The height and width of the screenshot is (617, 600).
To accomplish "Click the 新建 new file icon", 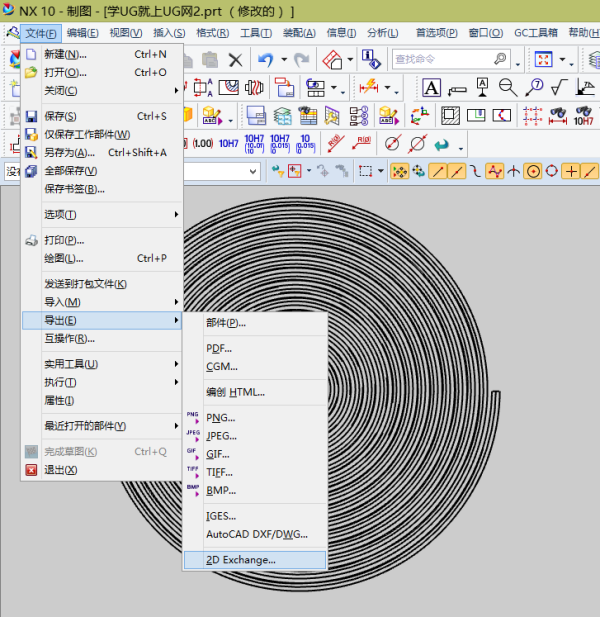I will pyautogui.click(x=31, y=54).
